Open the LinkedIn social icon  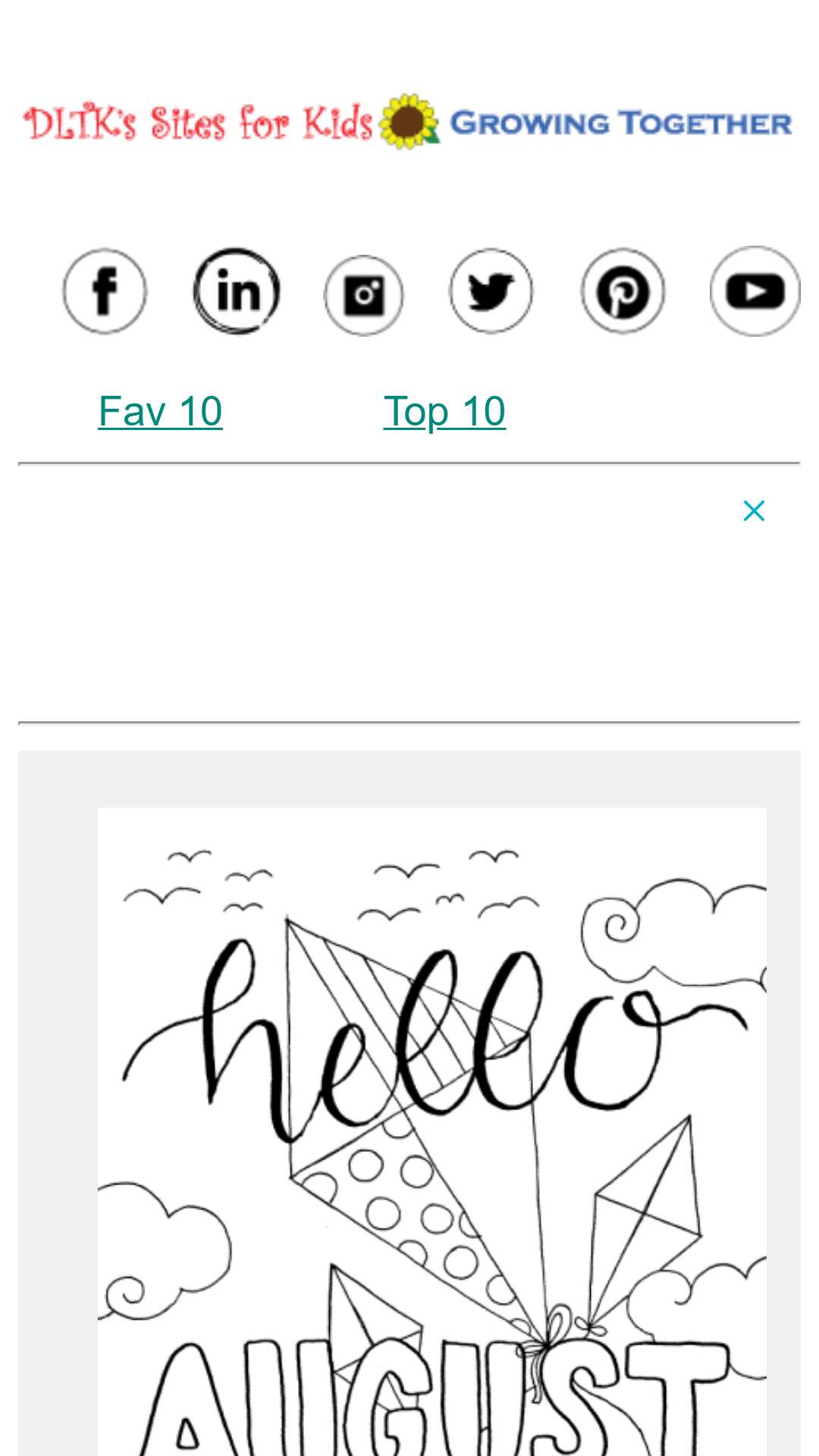[x=237, y=291]
